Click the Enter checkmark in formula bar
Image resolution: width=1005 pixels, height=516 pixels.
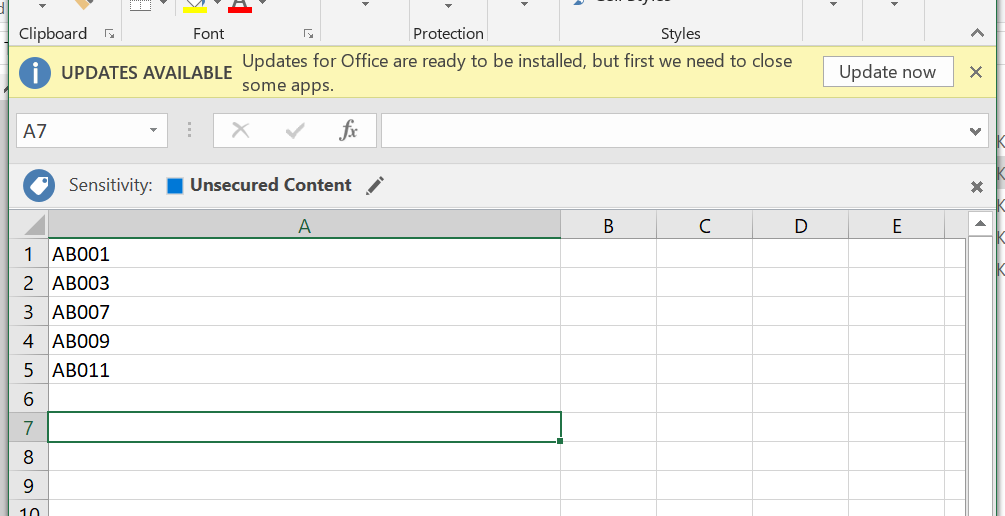pos(295,130)
